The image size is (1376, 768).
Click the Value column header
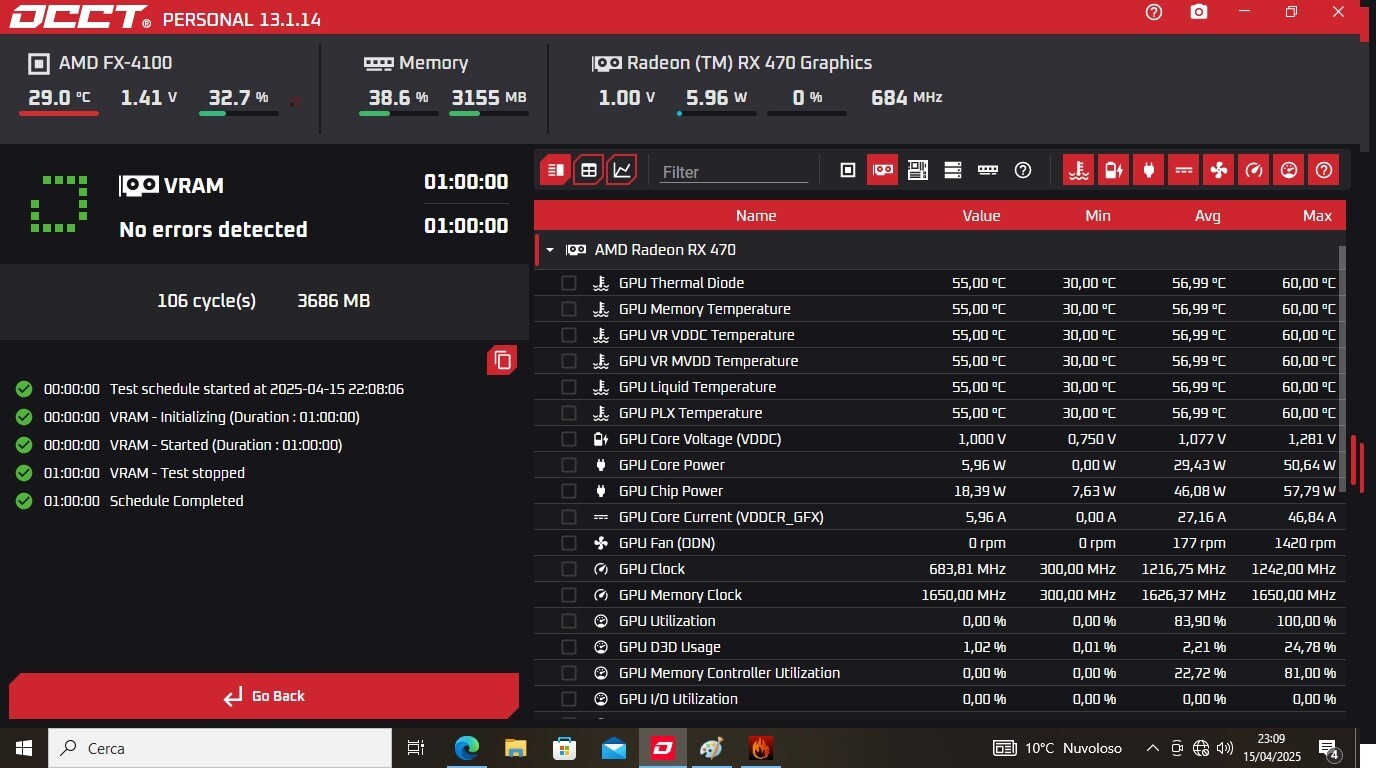[981, 215]
